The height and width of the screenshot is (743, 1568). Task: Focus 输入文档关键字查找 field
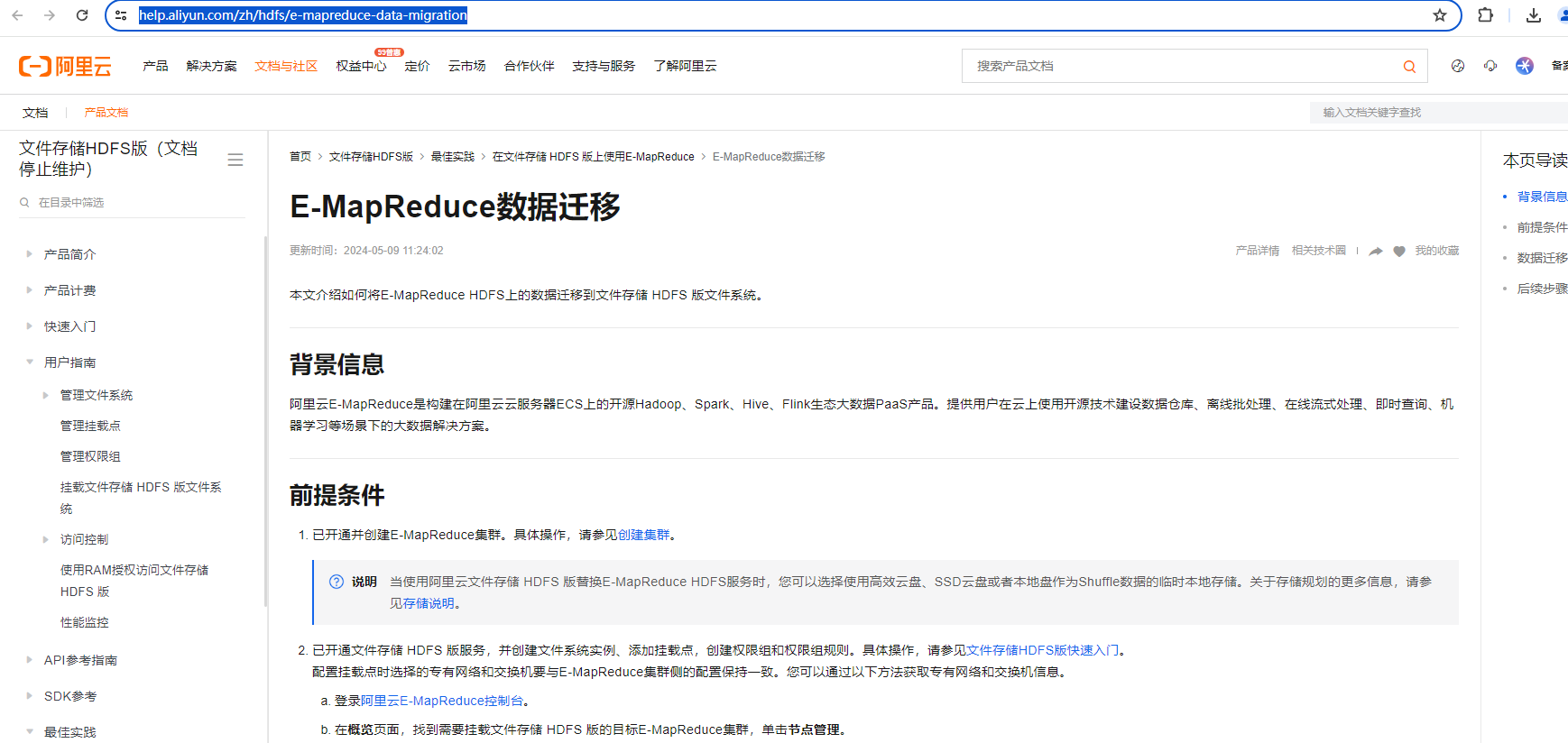pos(1439,113)
